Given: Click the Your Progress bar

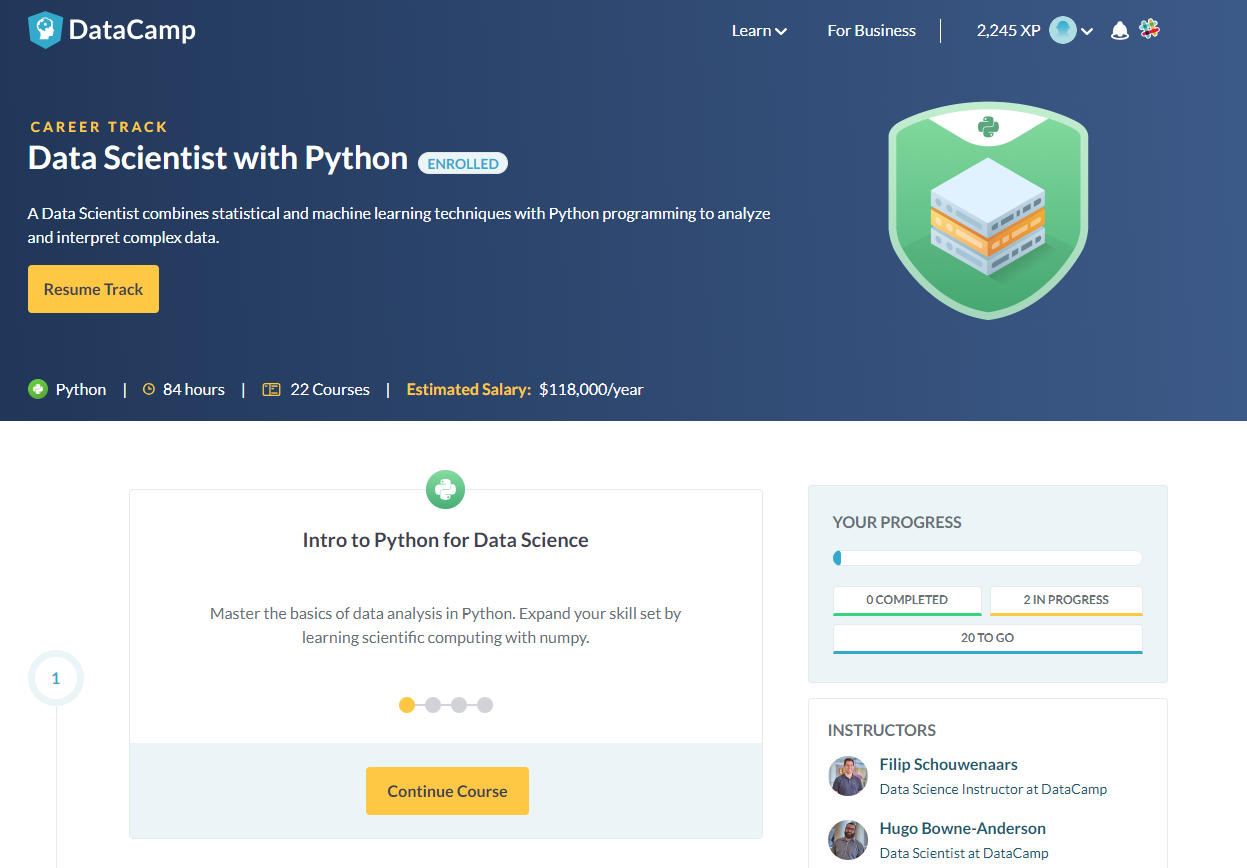Looking at the screenshot, I should click(x=987, y=558).
